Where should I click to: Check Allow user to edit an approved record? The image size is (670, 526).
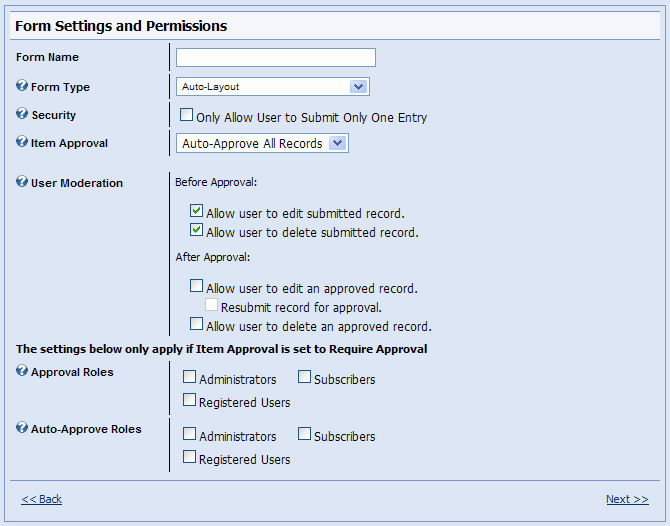click(197, 286)
